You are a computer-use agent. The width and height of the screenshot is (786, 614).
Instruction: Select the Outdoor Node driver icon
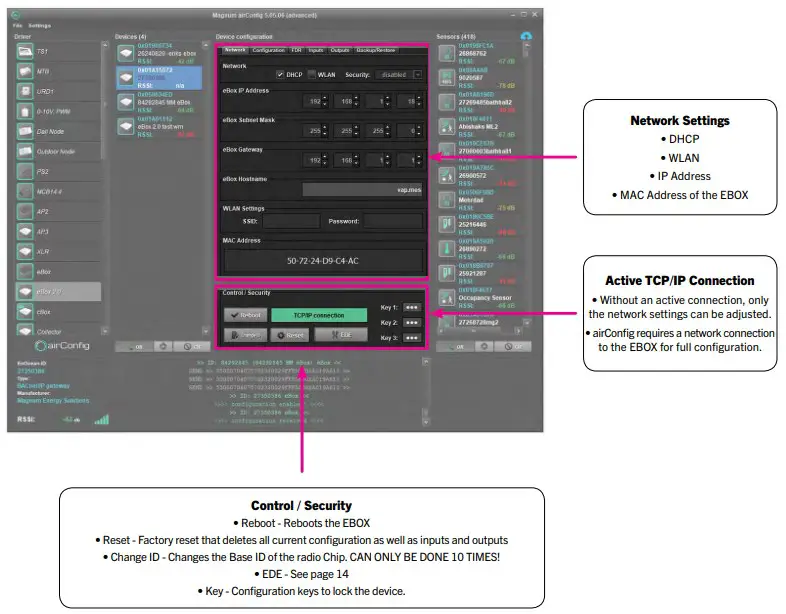(x=25, y=151)
